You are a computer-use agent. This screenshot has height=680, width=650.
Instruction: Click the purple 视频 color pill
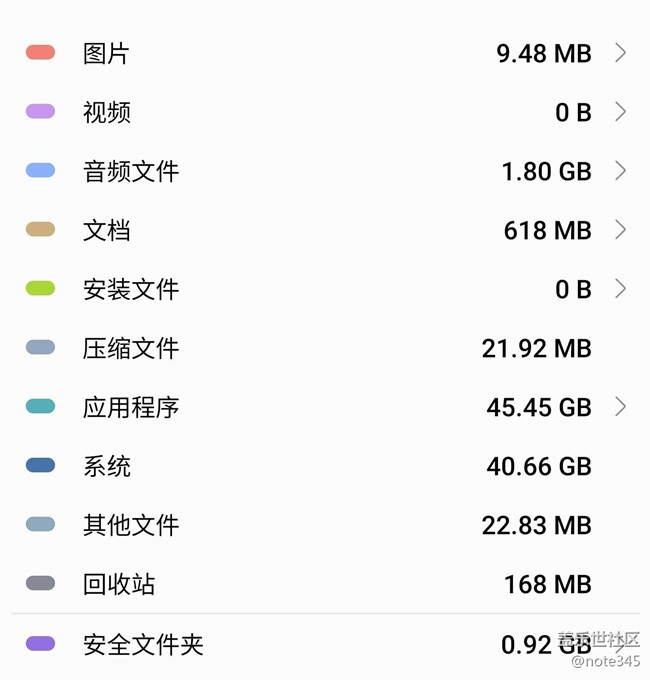[40, 112]
